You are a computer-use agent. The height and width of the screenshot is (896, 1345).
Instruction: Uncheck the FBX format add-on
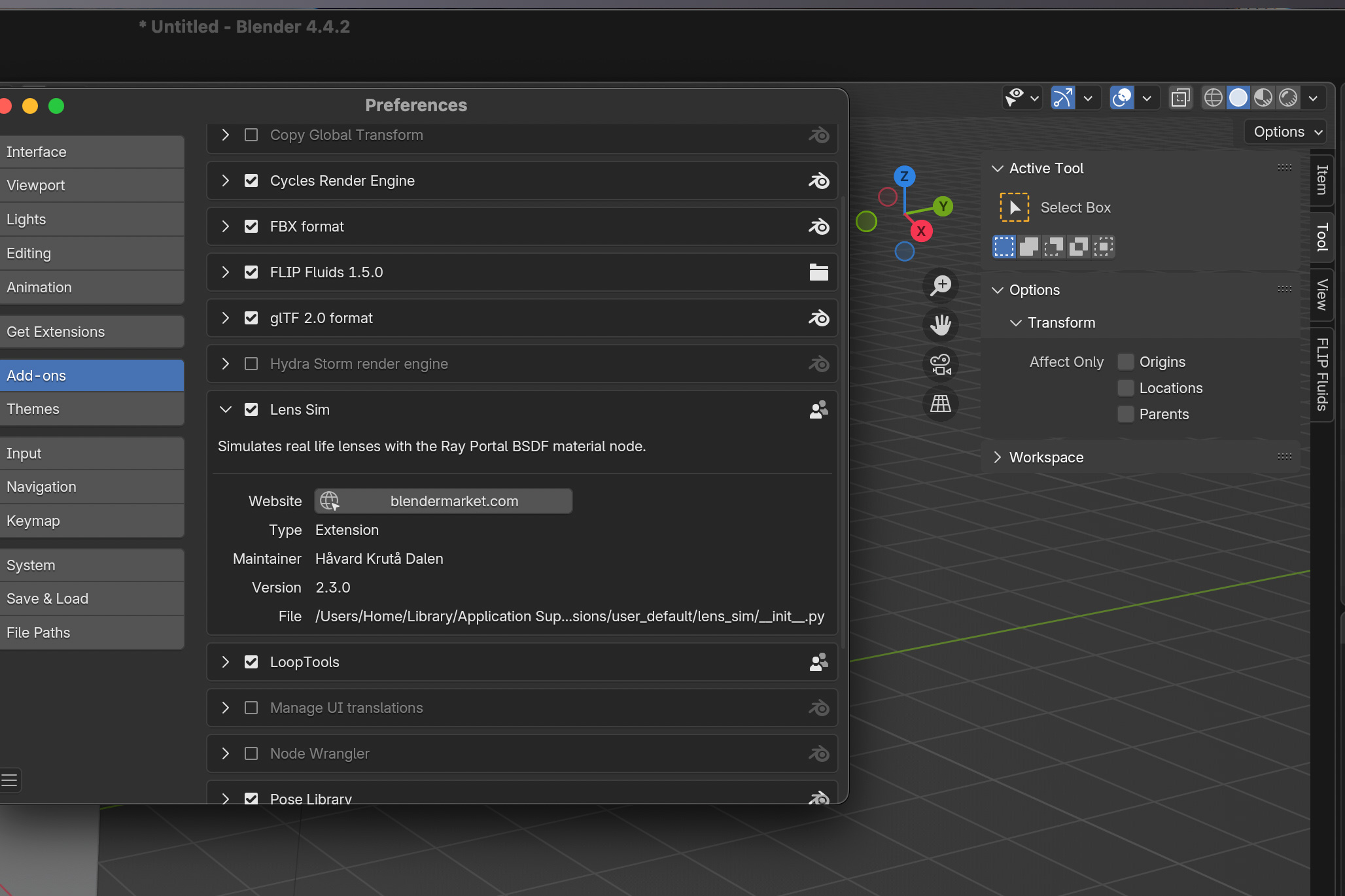[x=251, y=226]
